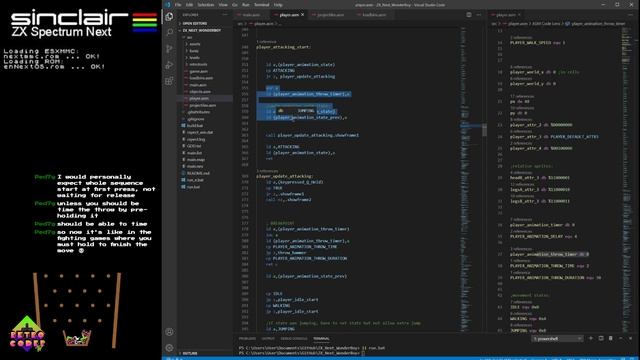Open the Edit menu
The image size is (640, 360).
click(x=189, y=5)
